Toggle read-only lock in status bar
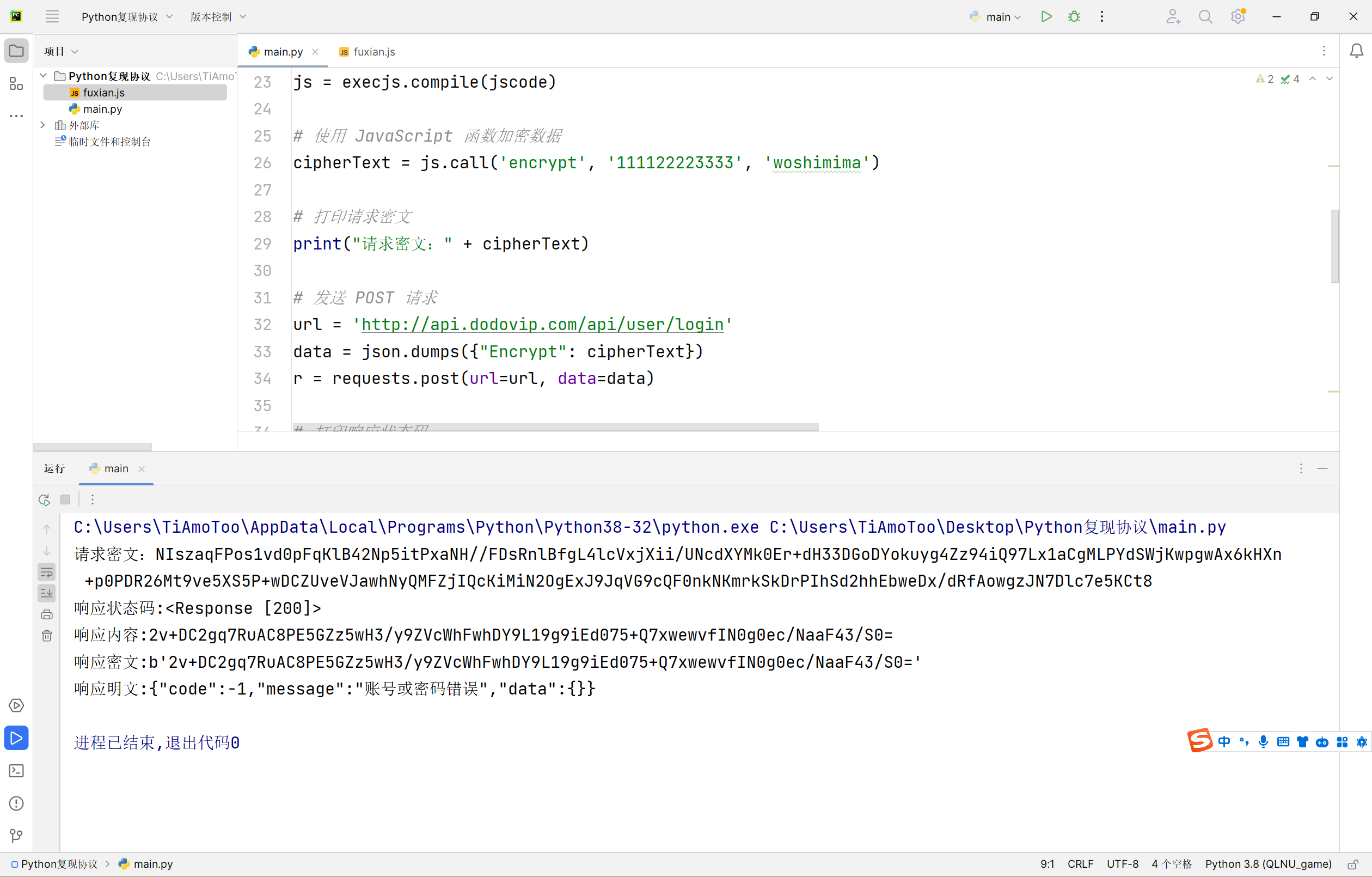The image size is (1372, 877). coord(1352,864)
